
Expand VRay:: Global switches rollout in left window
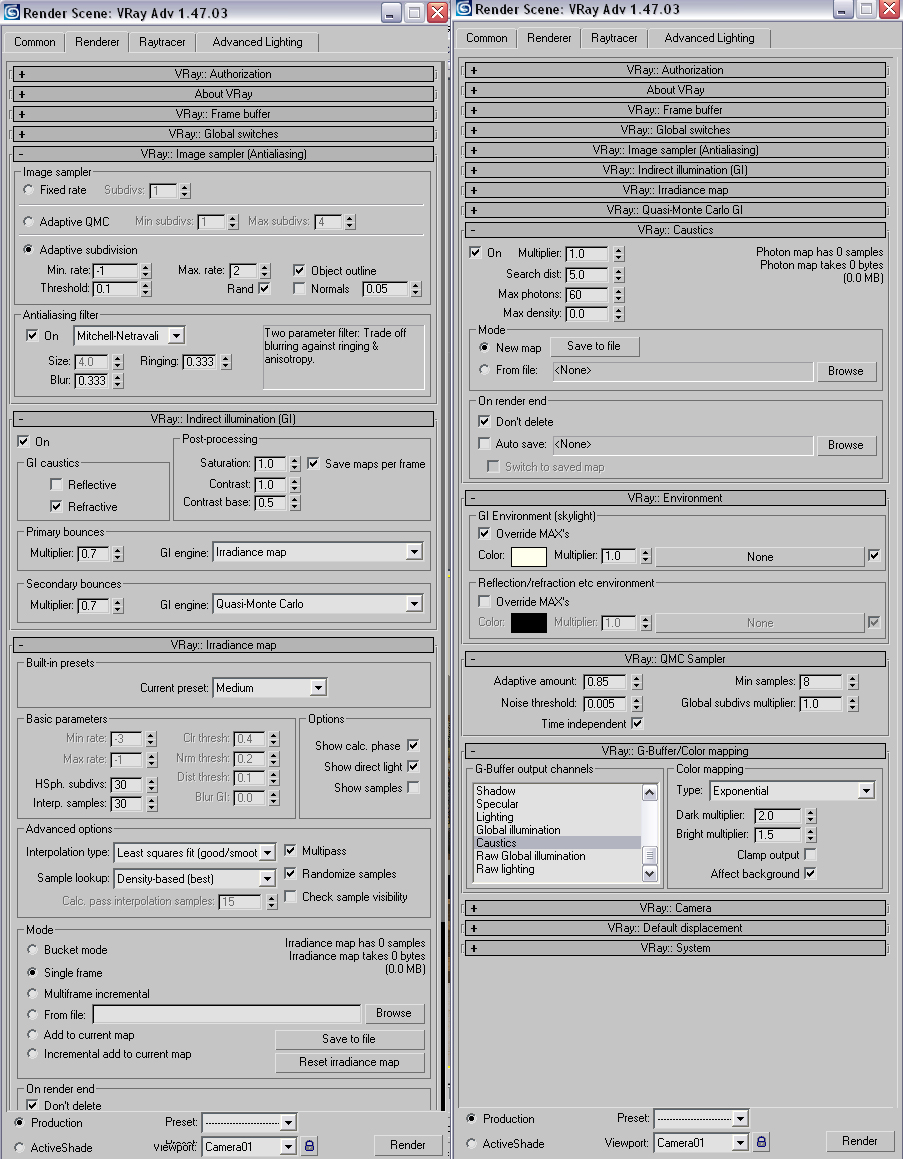(223, 134)
